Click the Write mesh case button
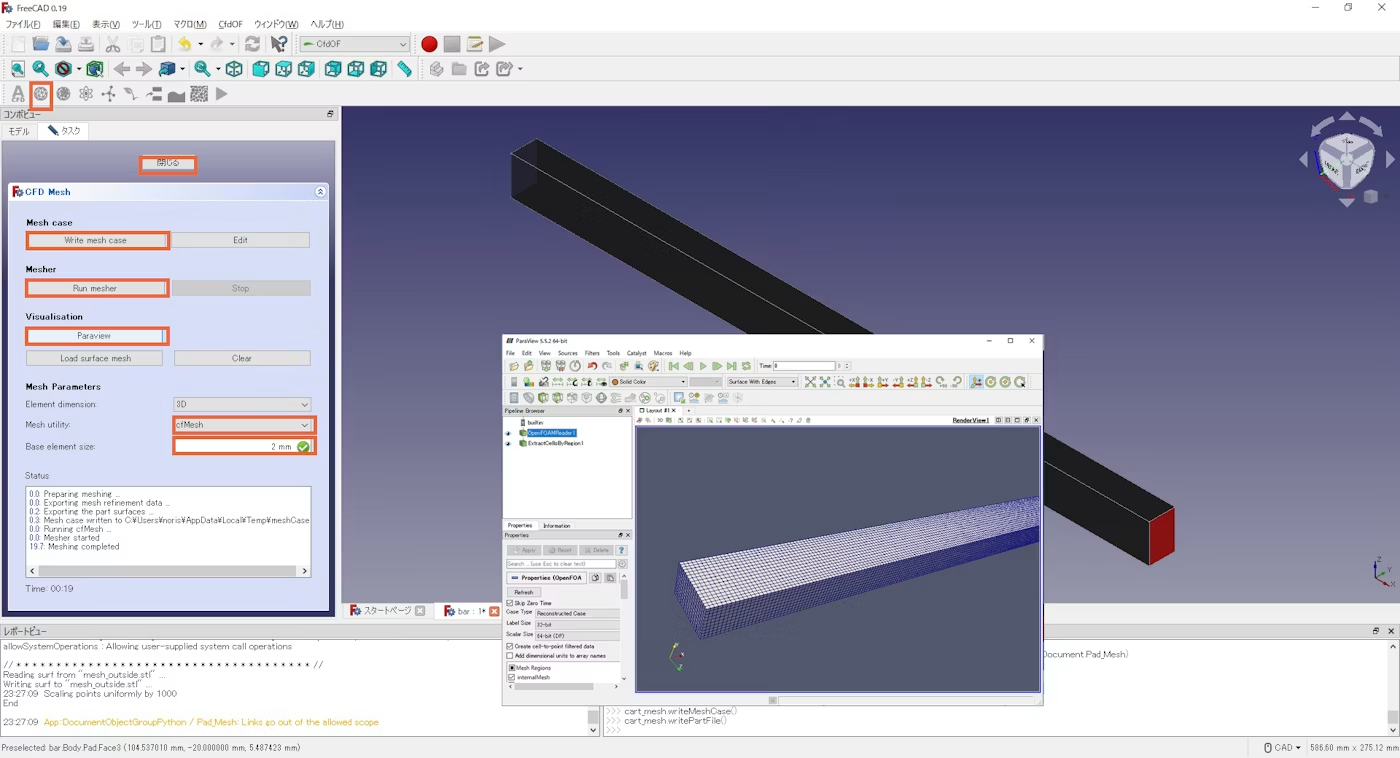 click(96, 240)
